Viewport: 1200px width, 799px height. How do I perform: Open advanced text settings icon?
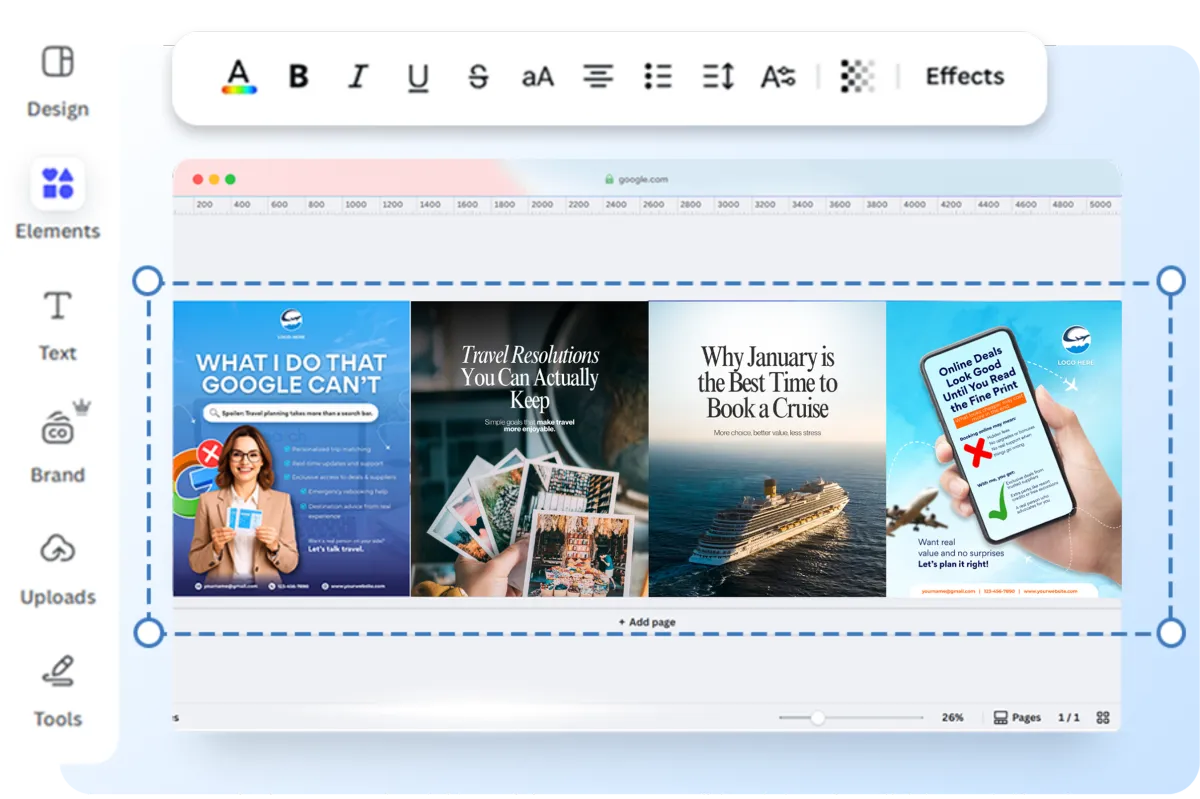coord(777,77)
